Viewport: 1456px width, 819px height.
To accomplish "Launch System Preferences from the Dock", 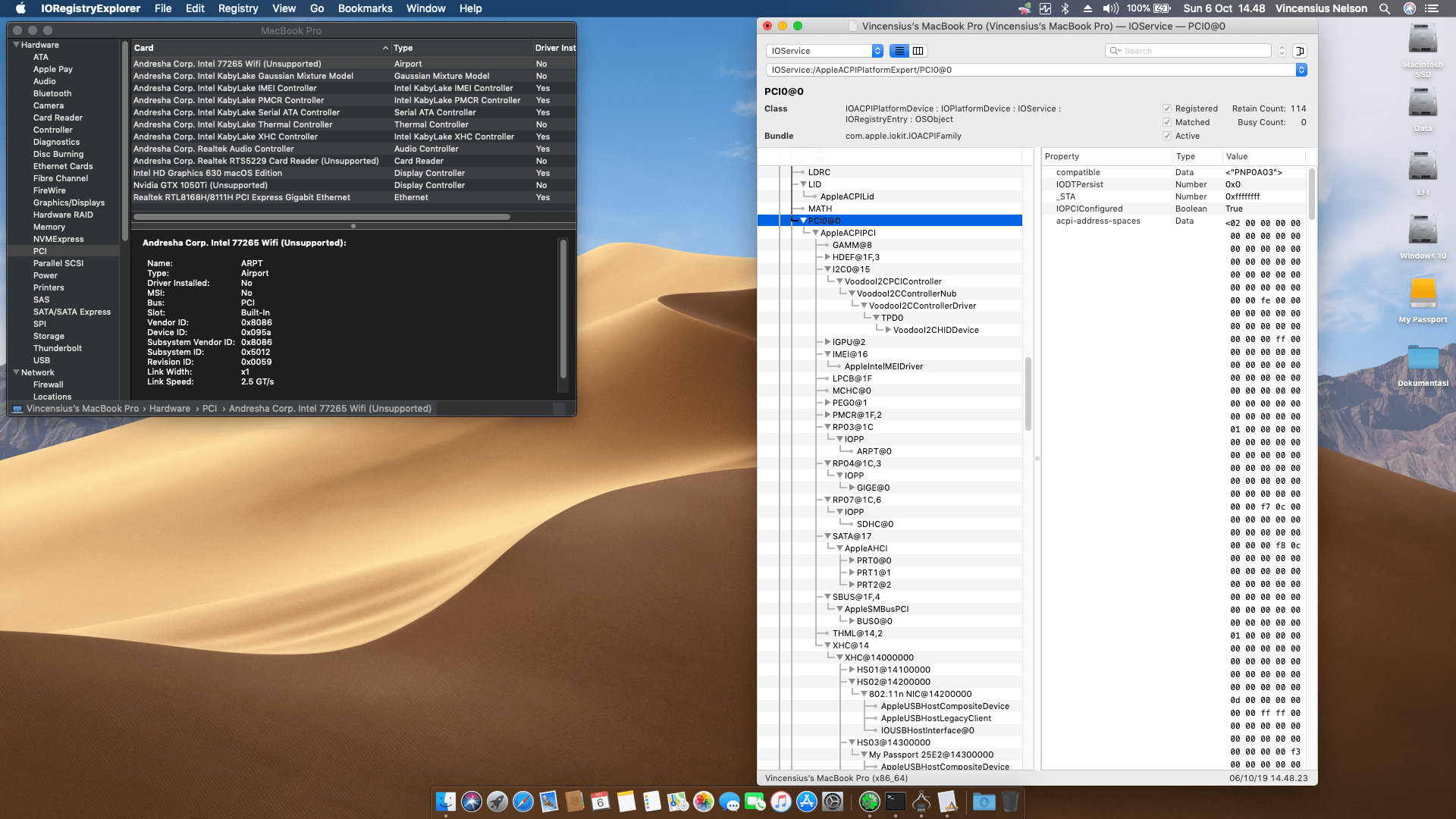I will [833, 802].
